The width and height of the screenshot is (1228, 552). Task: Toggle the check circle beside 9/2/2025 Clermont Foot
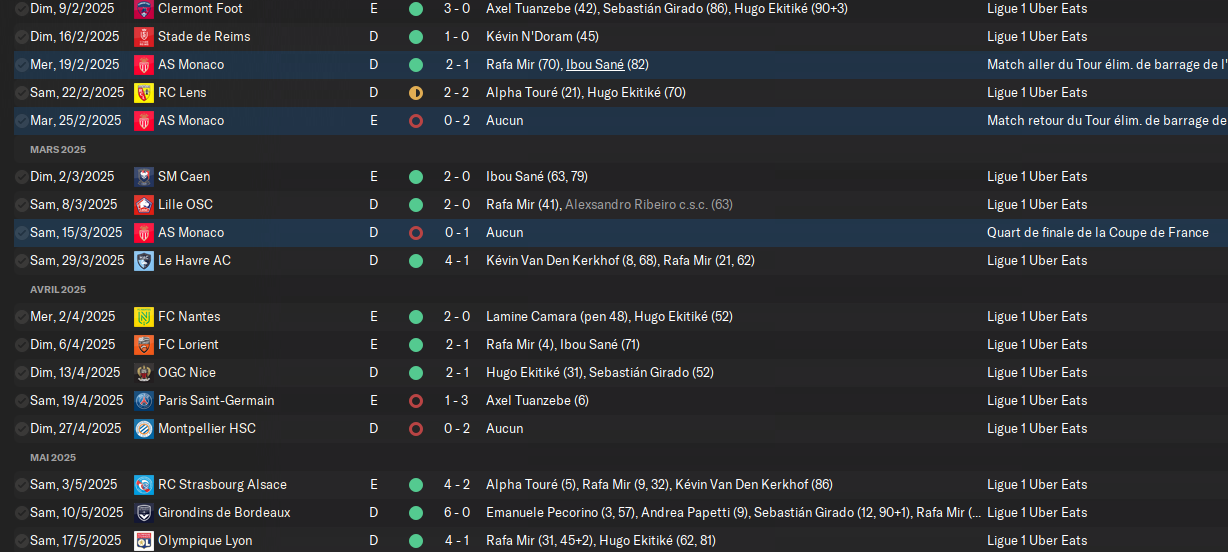coord(21,9)
